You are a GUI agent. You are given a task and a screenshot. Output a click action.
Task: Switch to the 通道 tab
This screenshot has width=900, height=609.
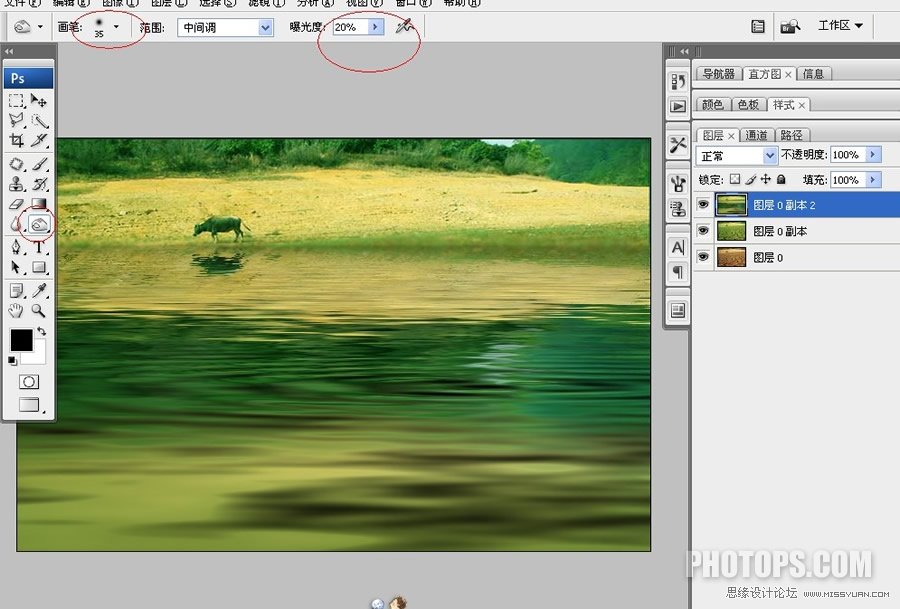pos(756,135)
